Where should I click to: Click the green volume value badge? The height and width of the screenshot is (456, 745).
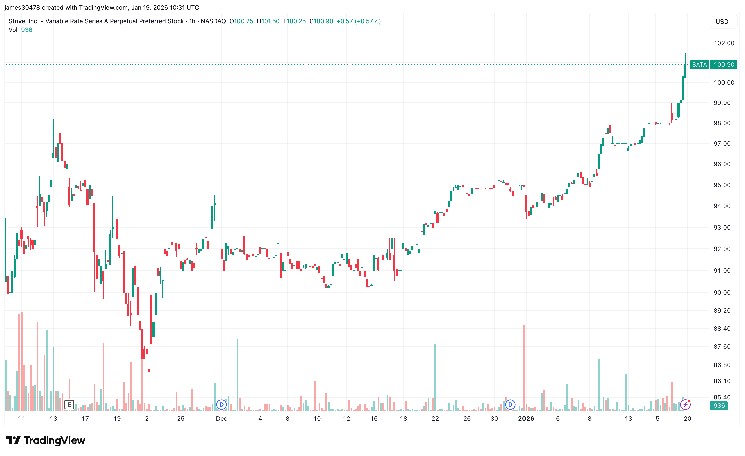717,405
